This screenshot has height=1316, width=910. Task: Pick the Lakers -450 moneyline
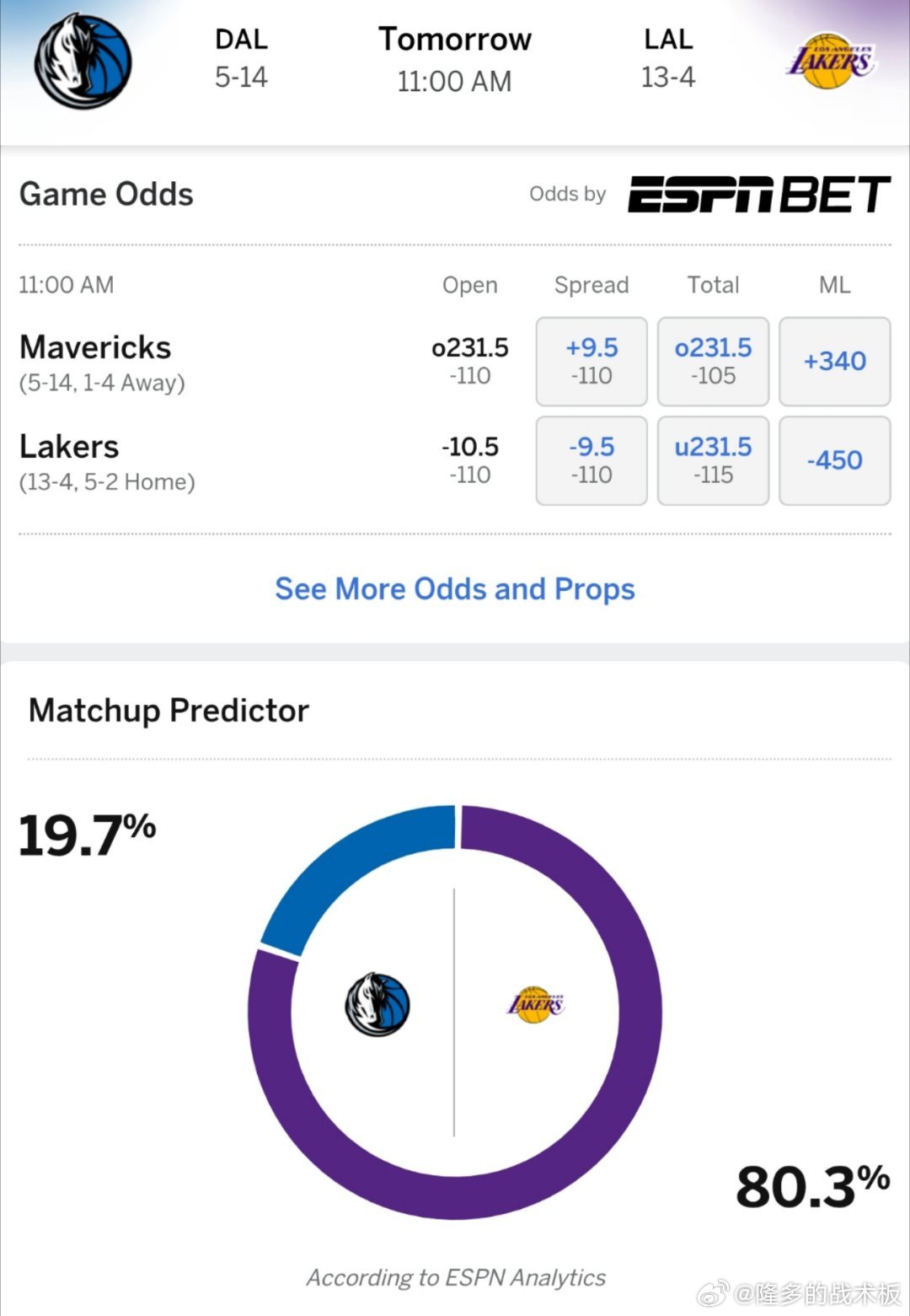coord(835,460)
